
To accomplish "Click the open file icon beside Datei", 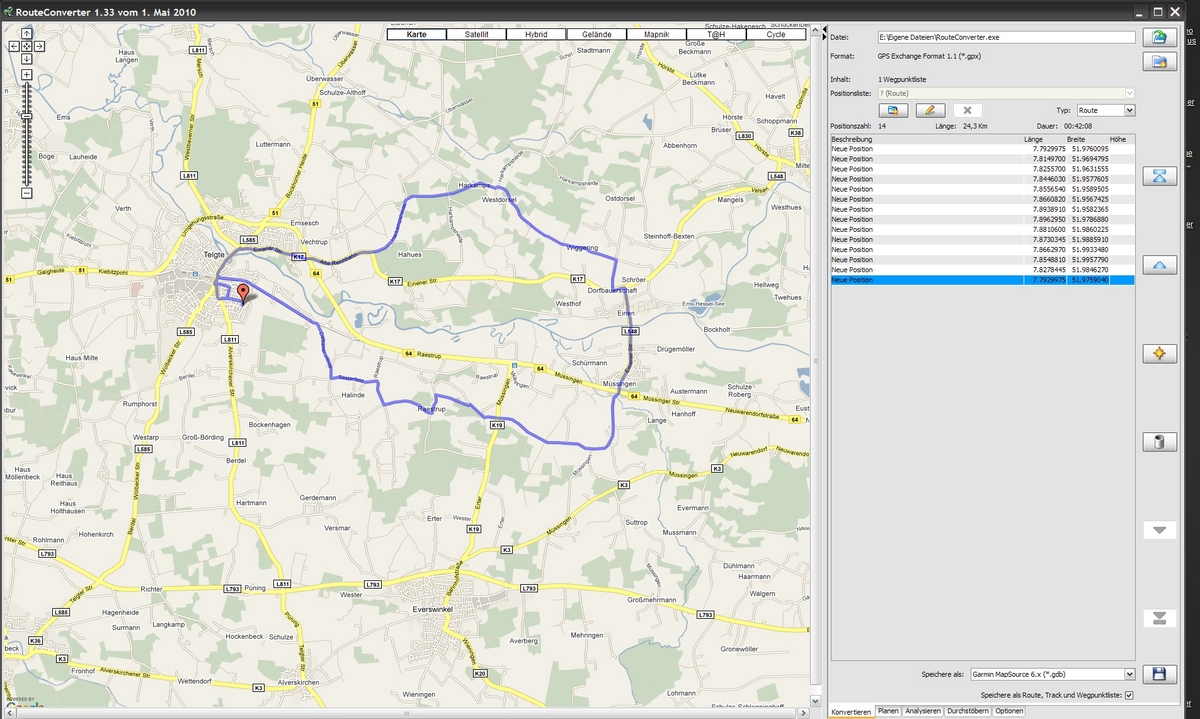I will tap(1159, 37).
